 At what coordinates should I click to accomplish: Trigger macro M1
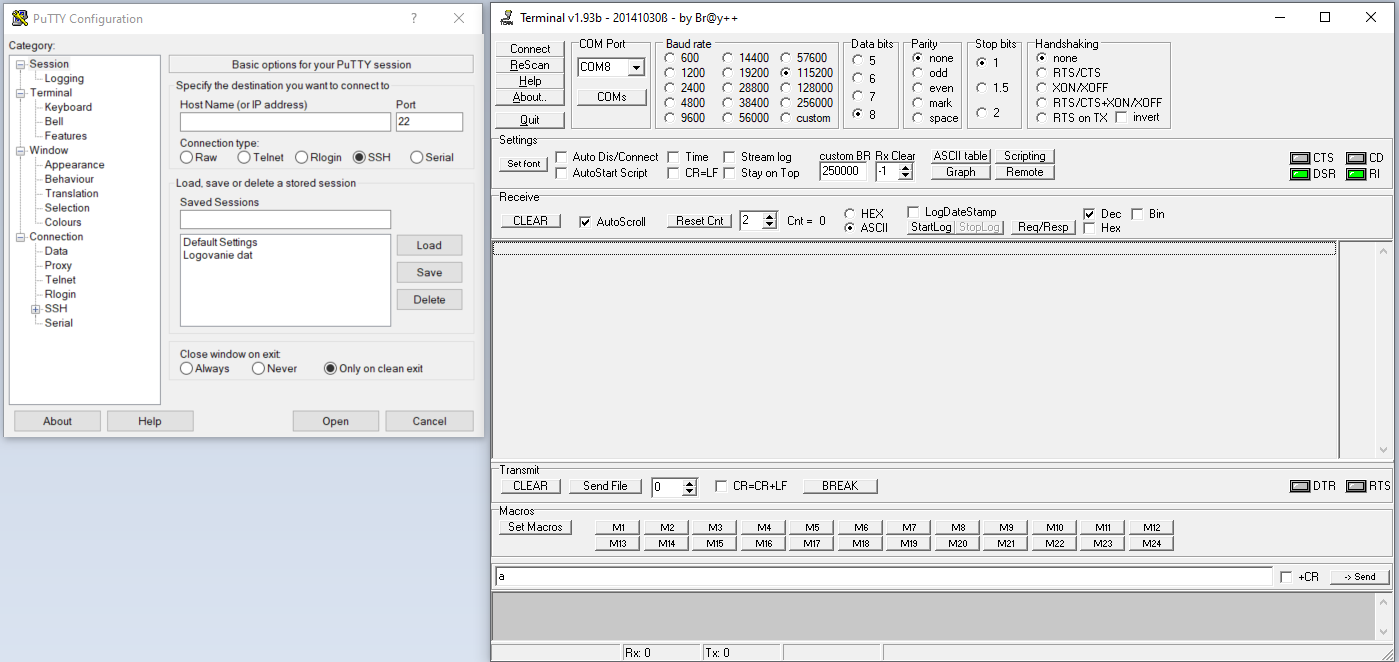(x=618, y=527)
